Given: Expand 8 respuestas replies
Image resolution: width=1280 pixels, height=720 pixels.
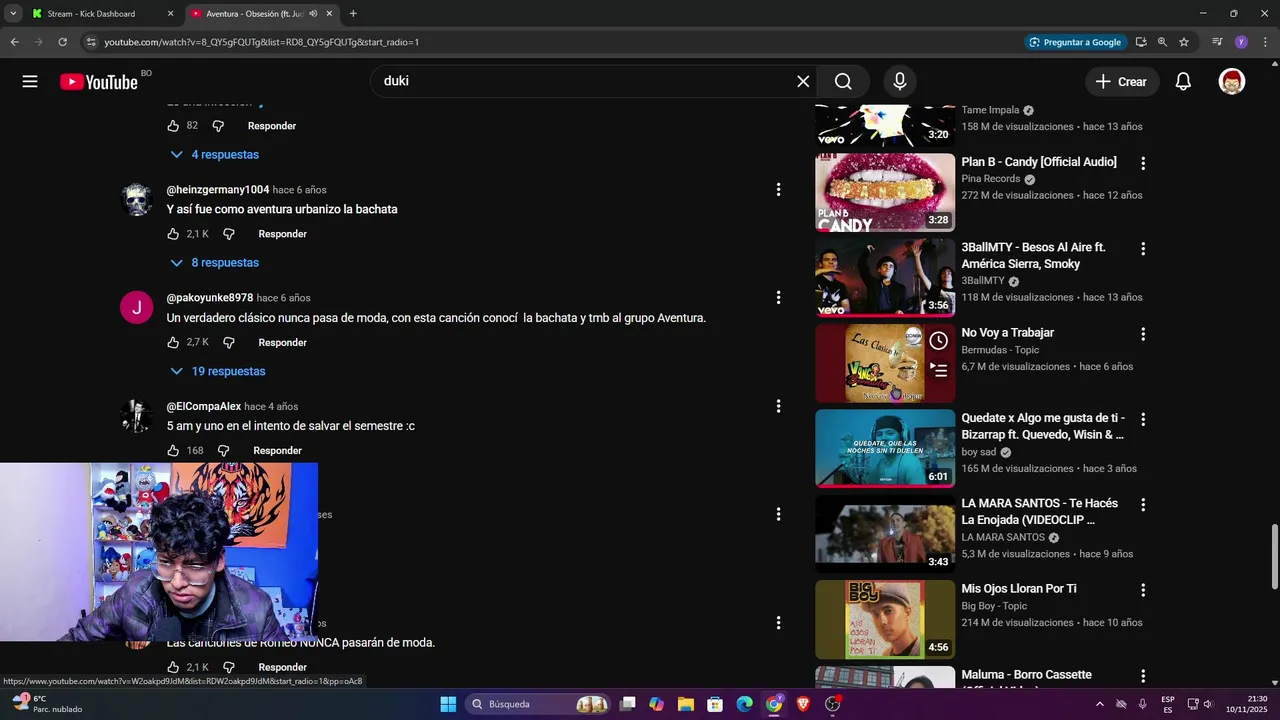Looking at the screenshot, I should pyautogui.click(x=214, y=263).
